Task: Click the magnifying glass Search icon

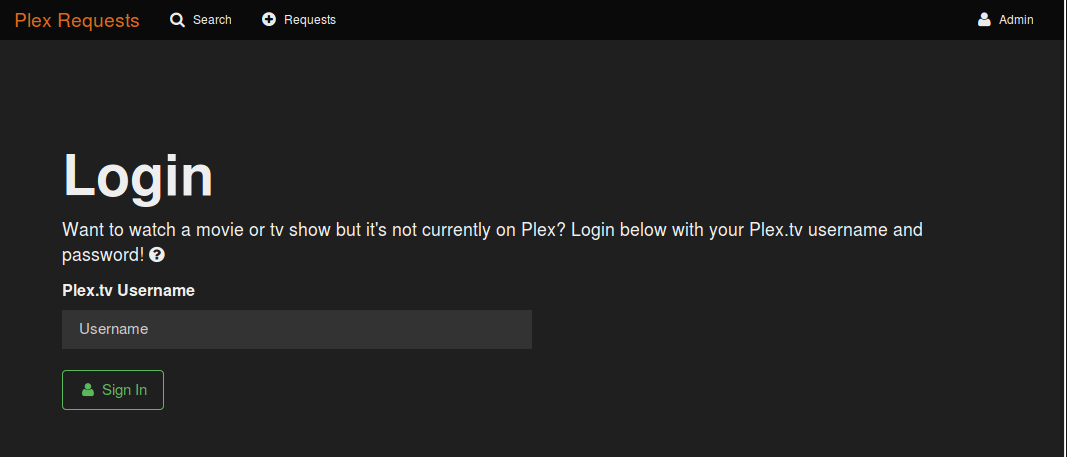Action: [x=178, y=20]
